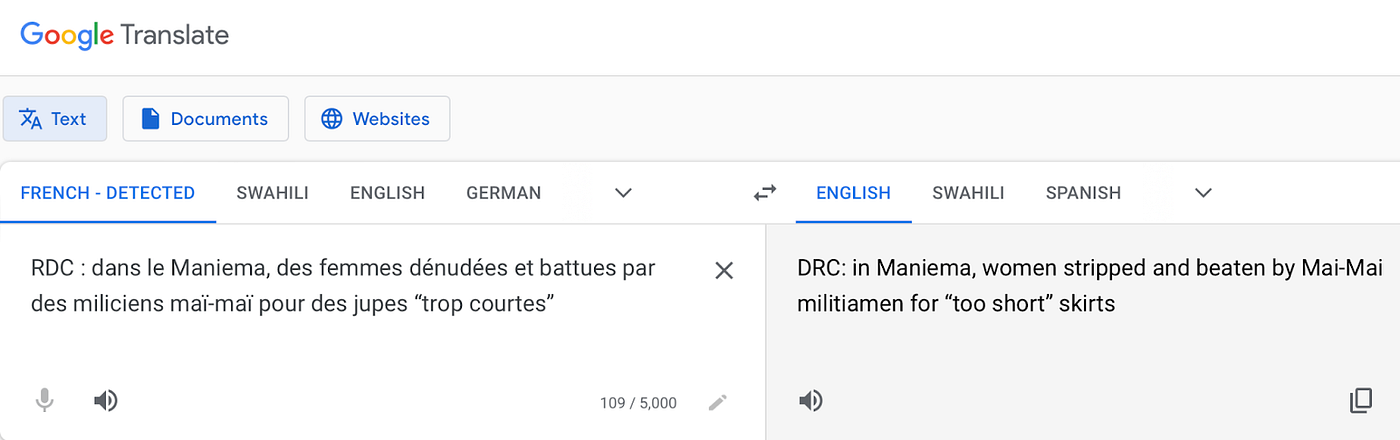
Task: Choose German as the source language
Action: coord(503,193)
